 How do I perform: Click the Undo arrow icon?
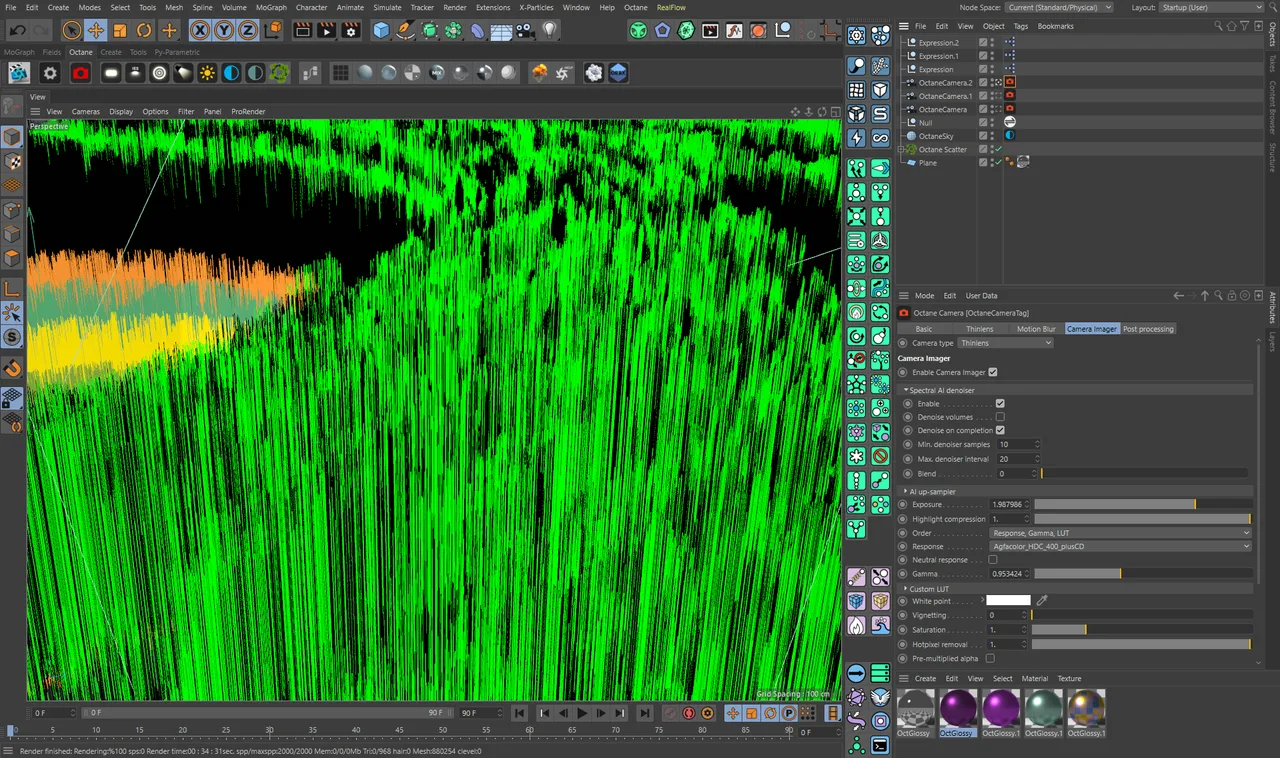(x=17, y=31)
